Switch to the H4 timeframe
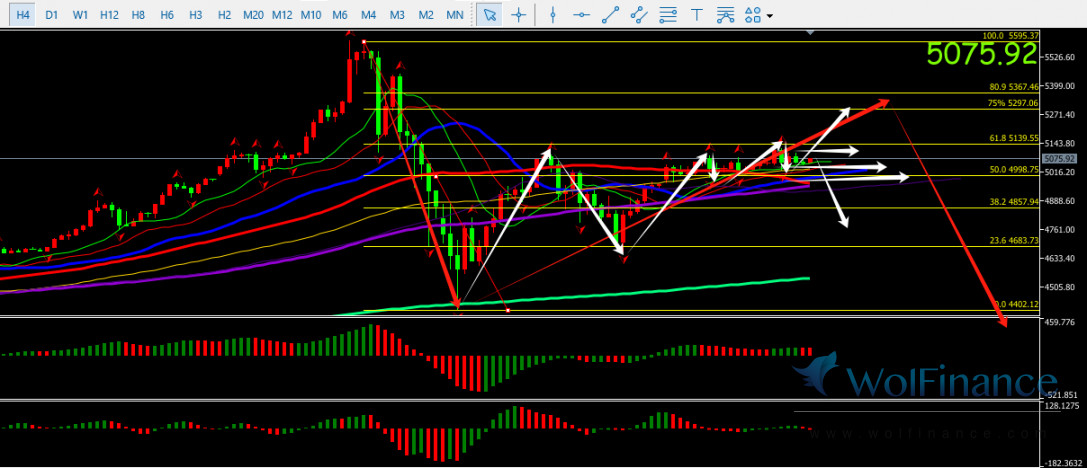 (x=23, y=15)
